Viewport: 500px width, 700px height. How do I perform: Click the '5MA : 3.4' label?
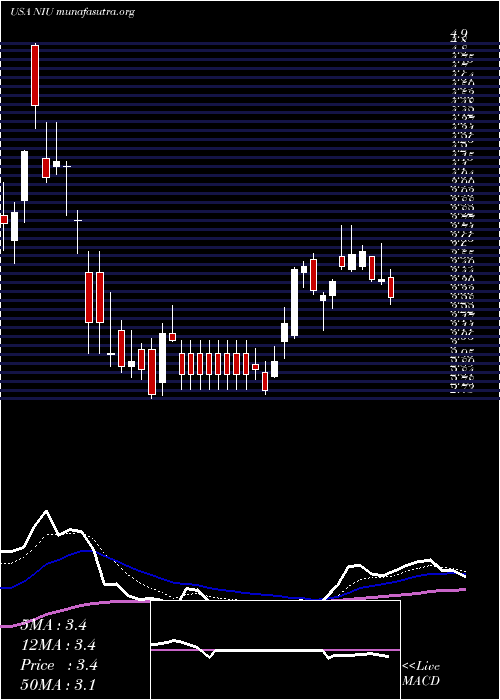pyautogui.click(x=53, y=625)
